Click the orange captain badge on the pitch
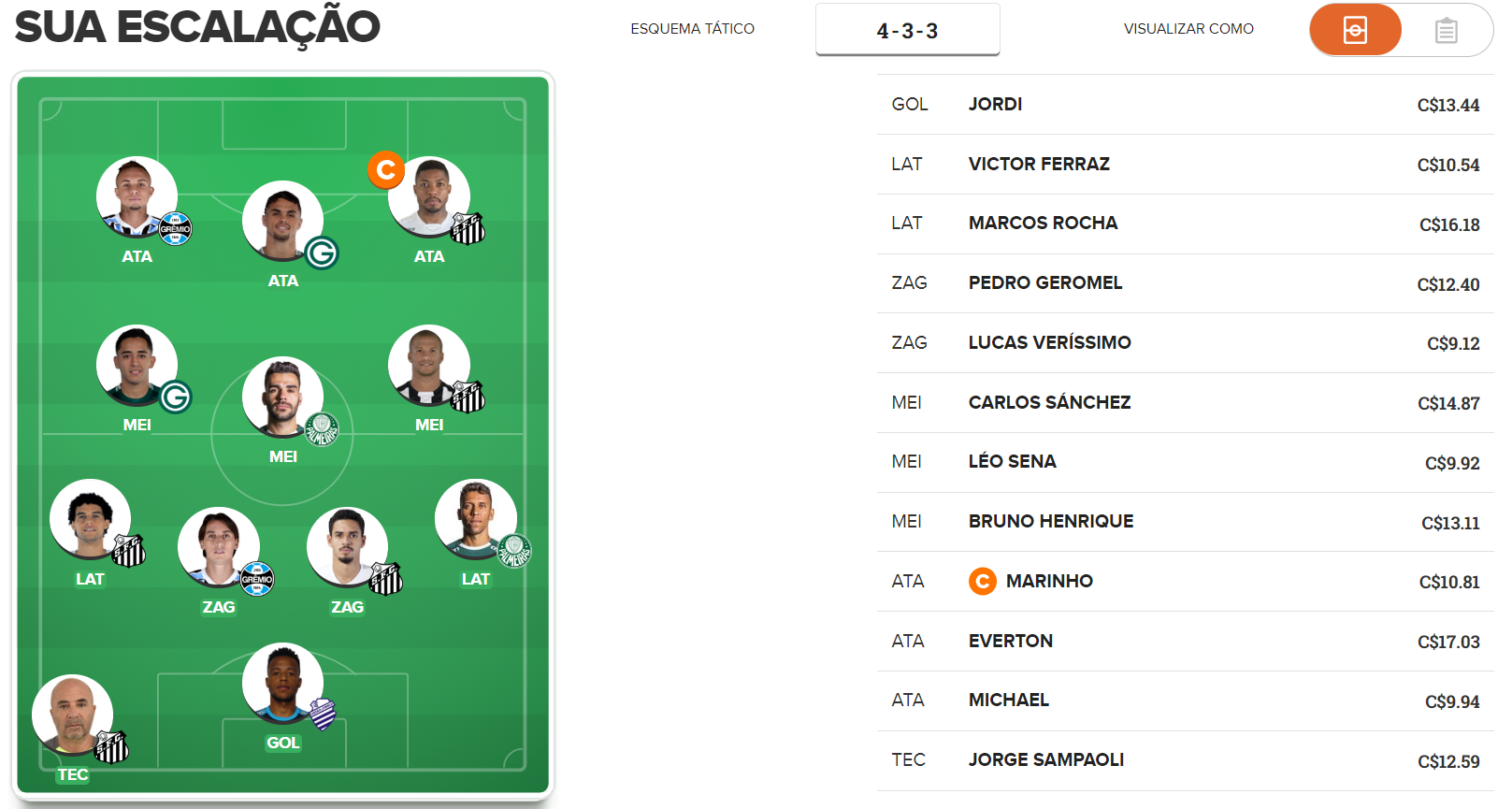This screenshot has width=1512, height=809. click(386, 170)
